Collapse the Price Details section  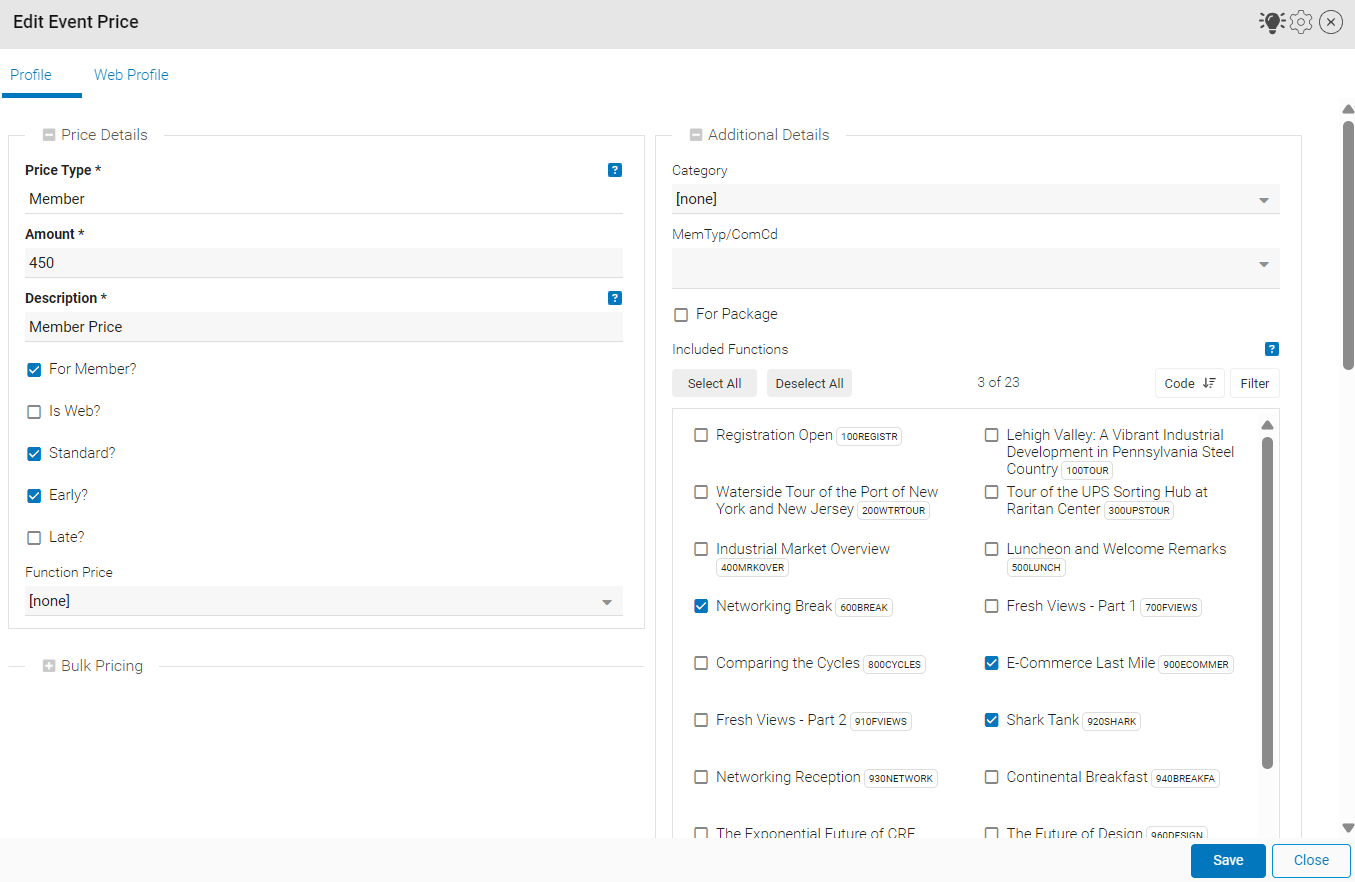pos(49,135)
